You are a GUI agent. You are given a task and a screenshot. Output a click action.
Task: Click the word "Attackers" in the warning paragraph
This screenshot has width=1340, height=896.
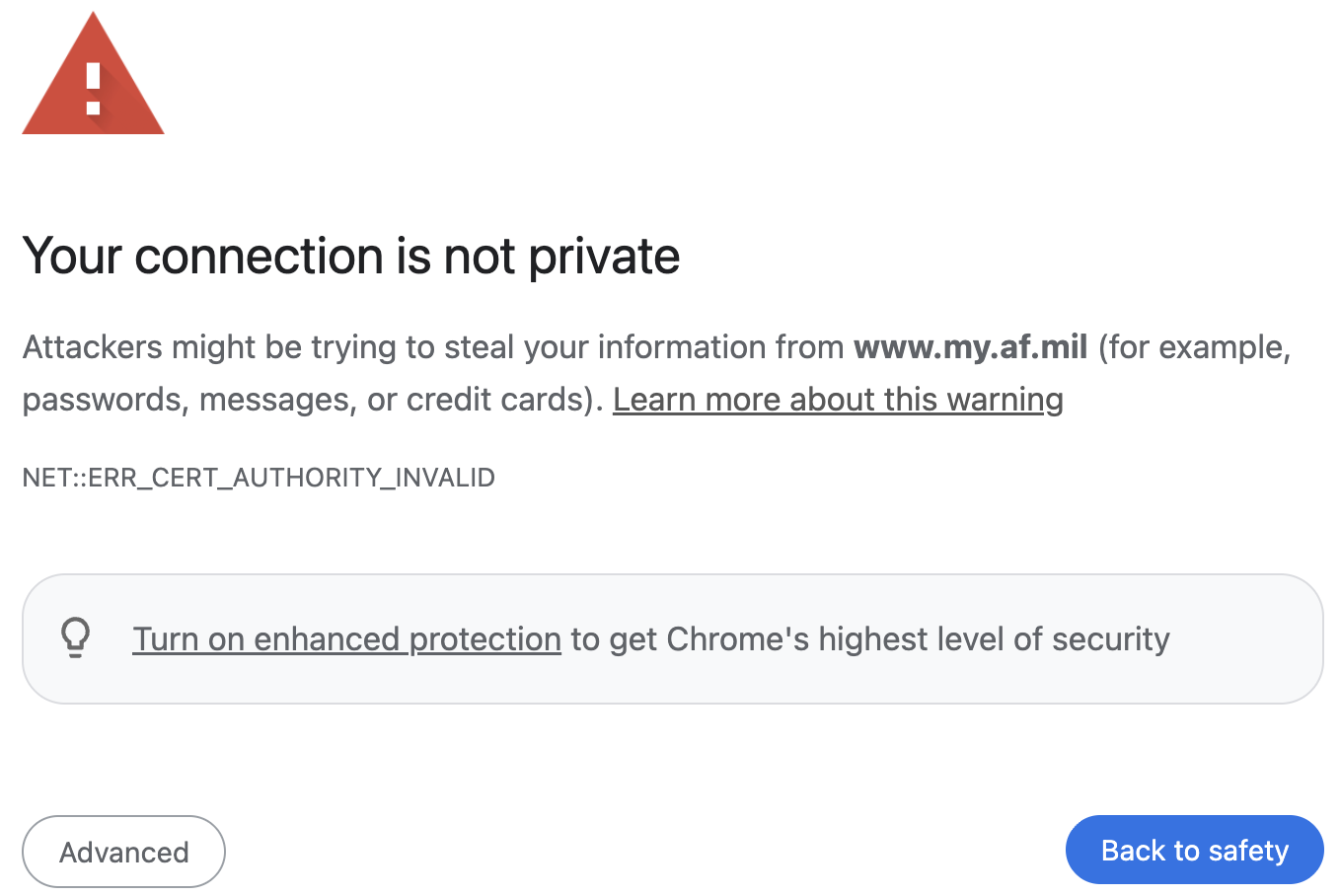(92, 347)
